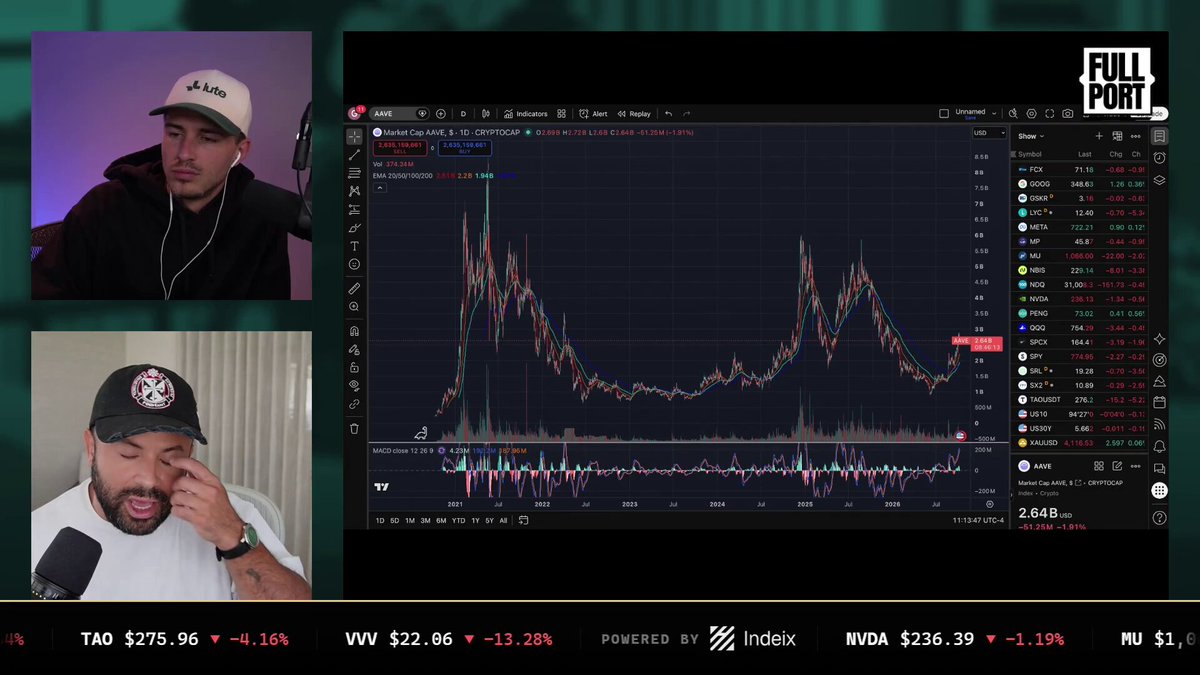Screen dimensions: 1200x675
Task: Show the All time range
Action: (503, 521)
